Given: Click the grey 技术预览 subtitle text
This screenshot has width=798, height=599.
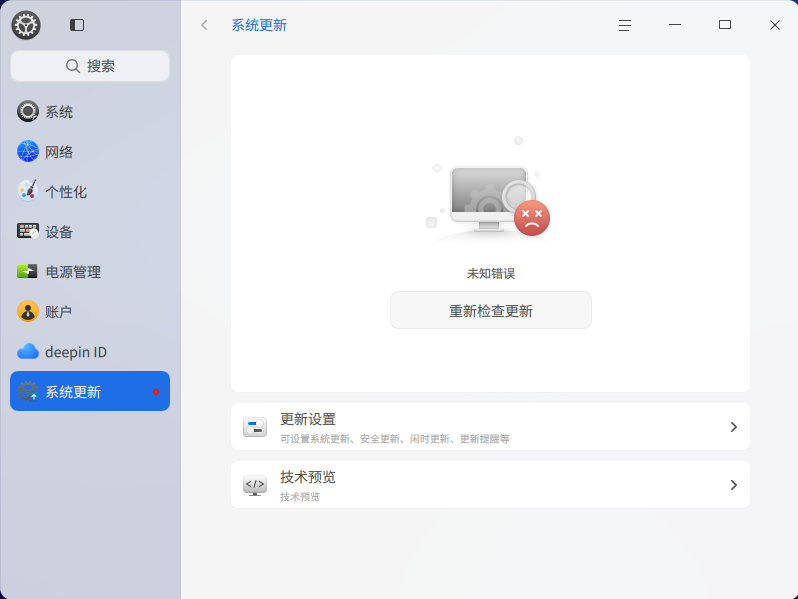Looking at the screenshot, I should (x=300, y=497).
